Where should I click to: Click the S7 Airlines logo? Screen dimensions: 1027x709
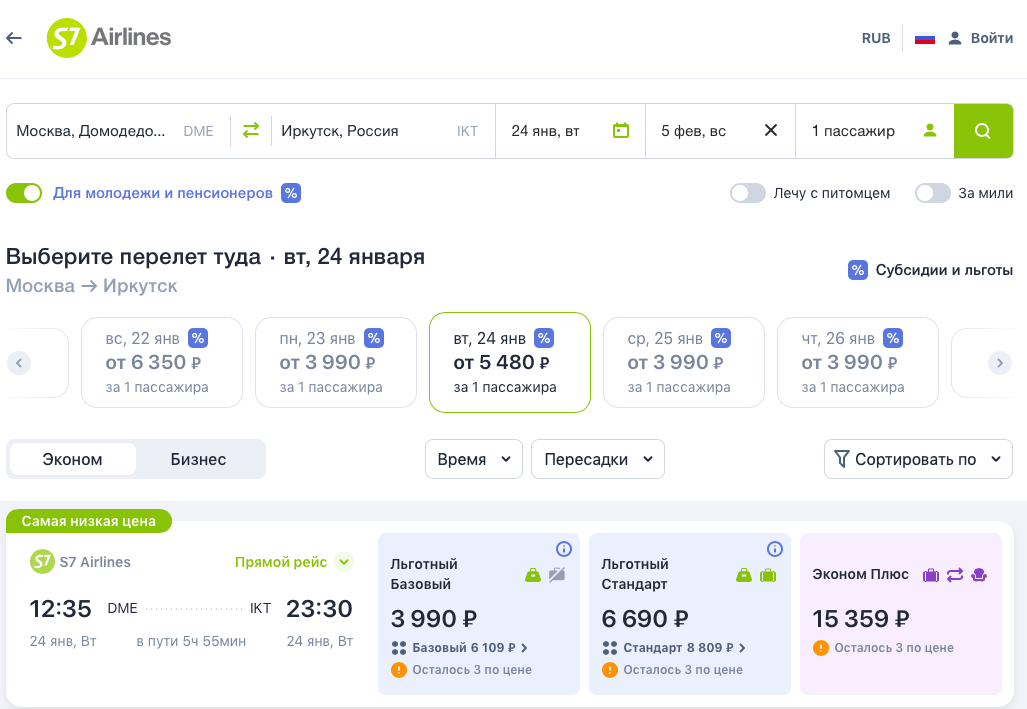point(109,38)
